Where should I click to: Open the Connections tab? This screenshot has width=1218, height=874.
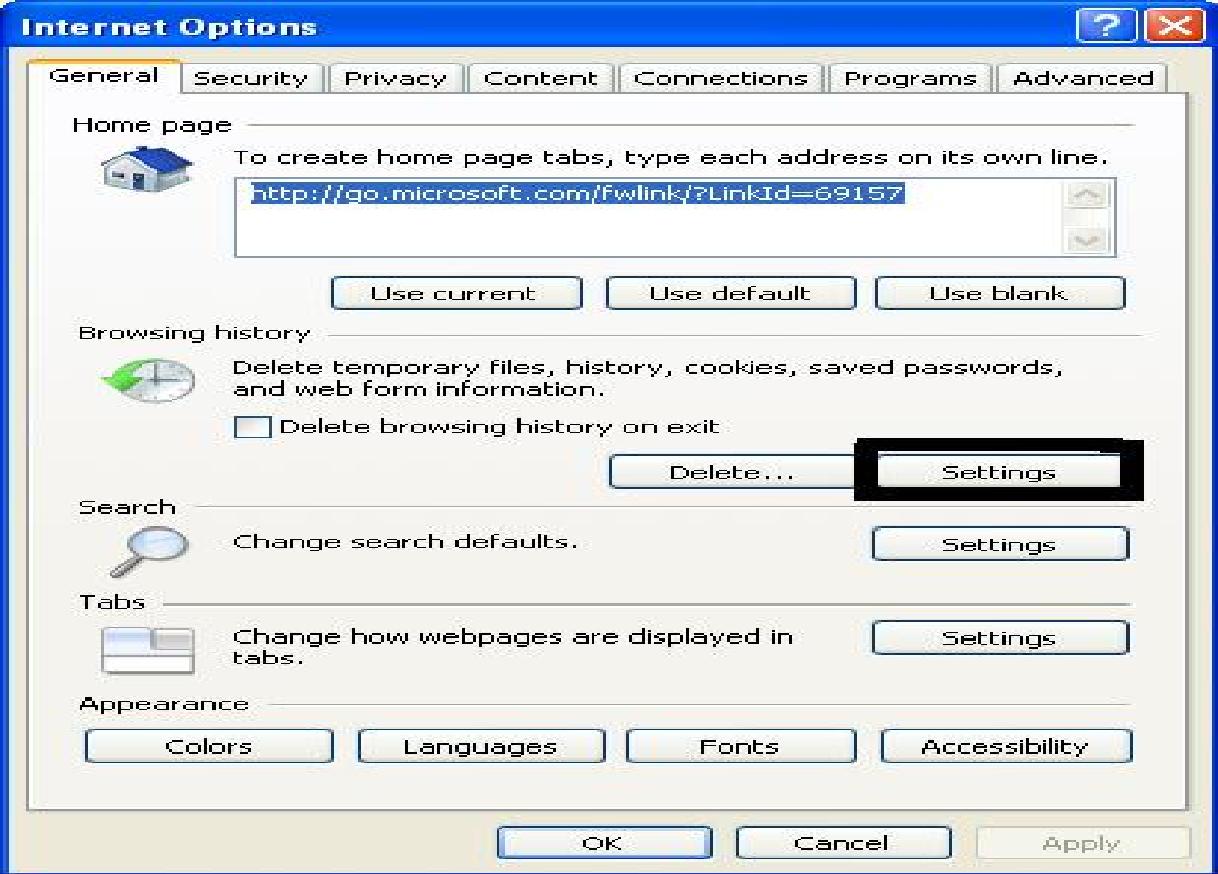pos(721,77)
